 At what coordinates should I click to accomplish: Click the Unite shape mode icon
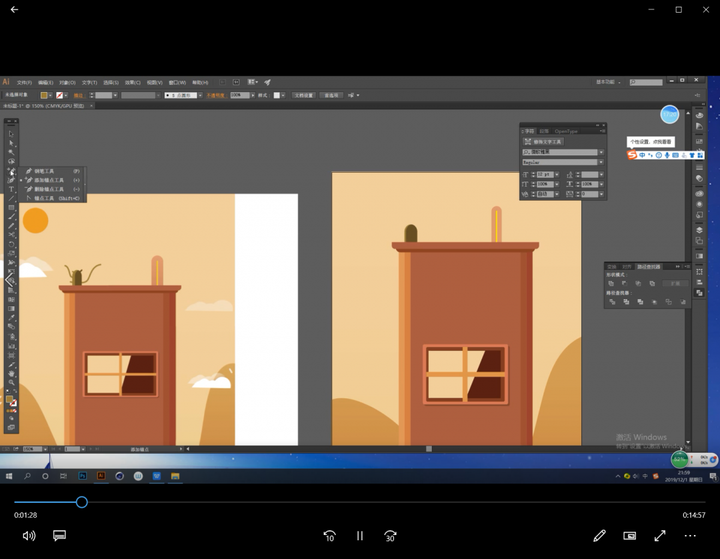pos(611,284)
